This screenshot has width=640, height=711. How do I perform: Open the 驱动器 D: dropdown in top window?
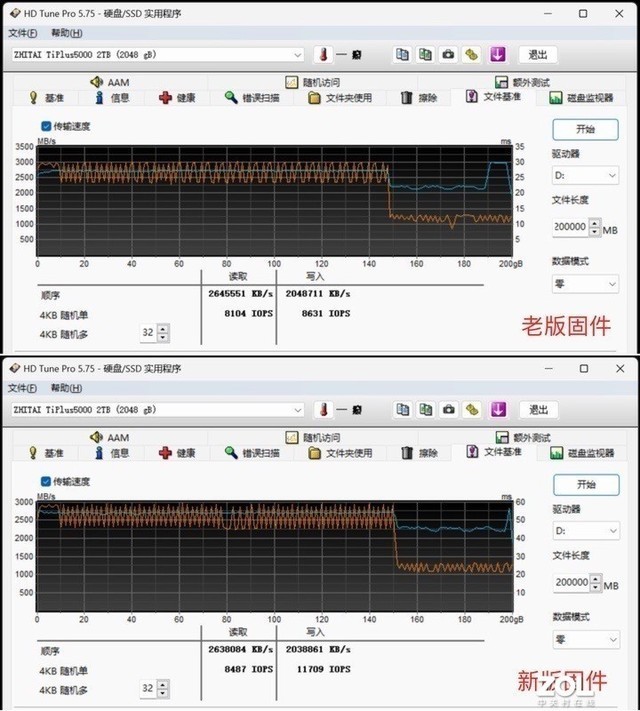click(x=585, y=175)
